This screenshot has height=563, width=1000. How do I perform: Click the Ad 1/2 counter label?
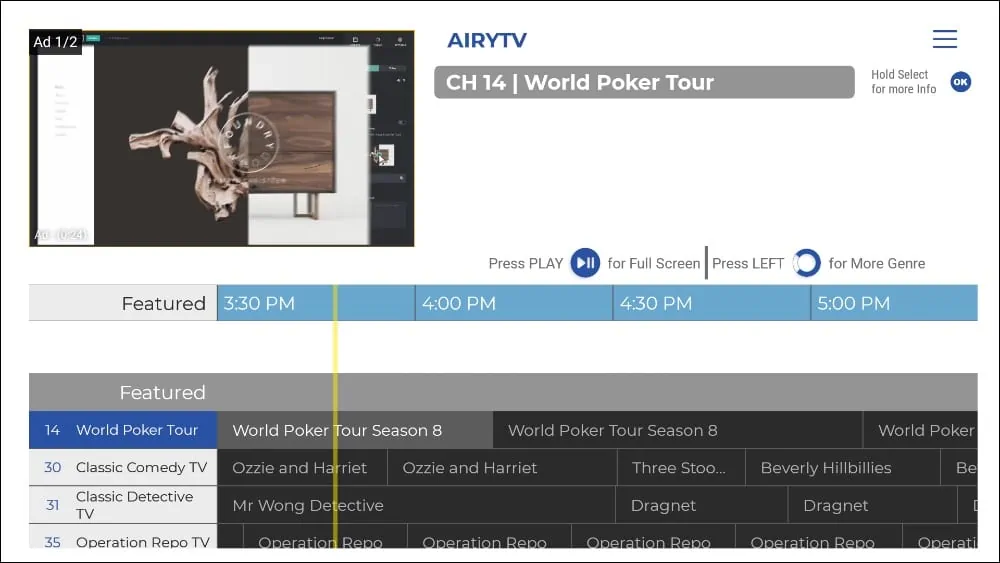click(x=55, y=42)
